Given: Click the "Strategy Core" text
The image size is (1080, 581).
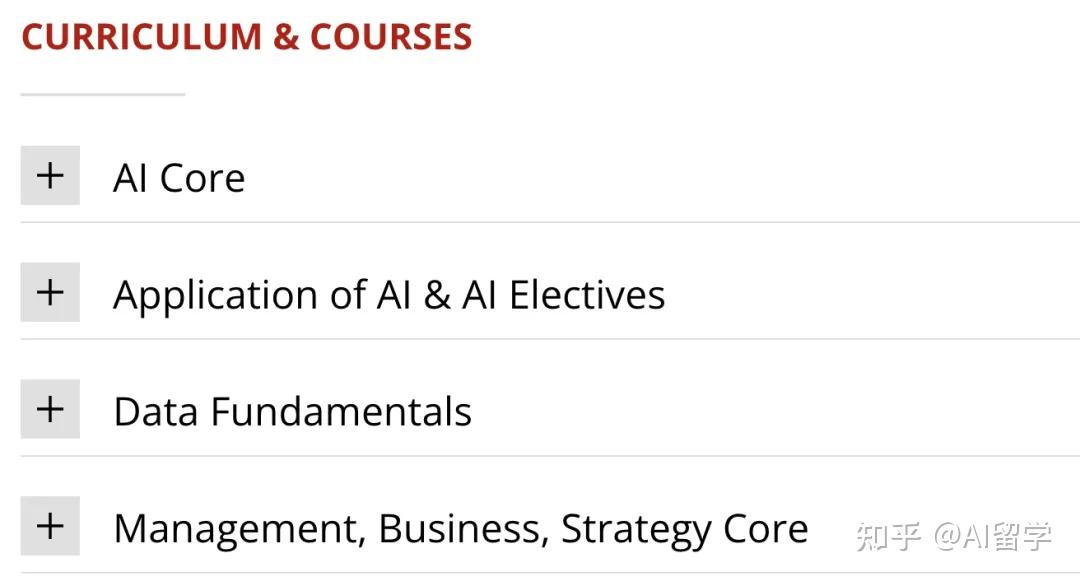Looking at the screenshot, I should click(684, 529).
